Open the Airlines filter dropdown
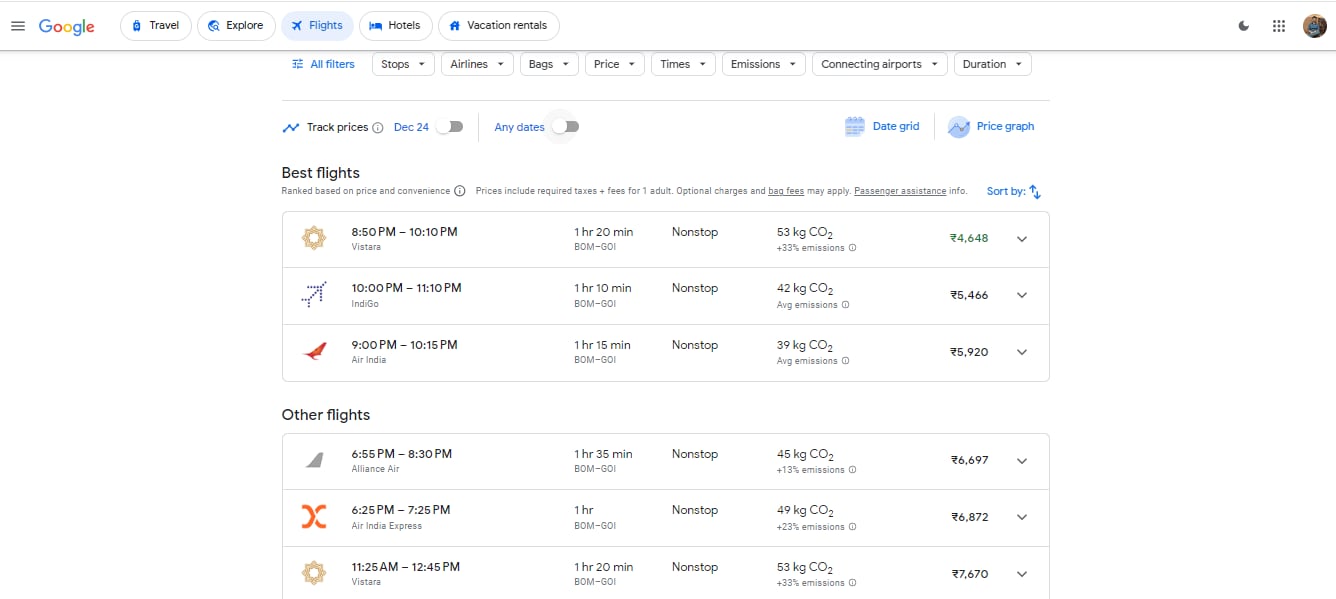Image resolution: width=1336 pixels, height=599 pixels. tap(477, 64)
